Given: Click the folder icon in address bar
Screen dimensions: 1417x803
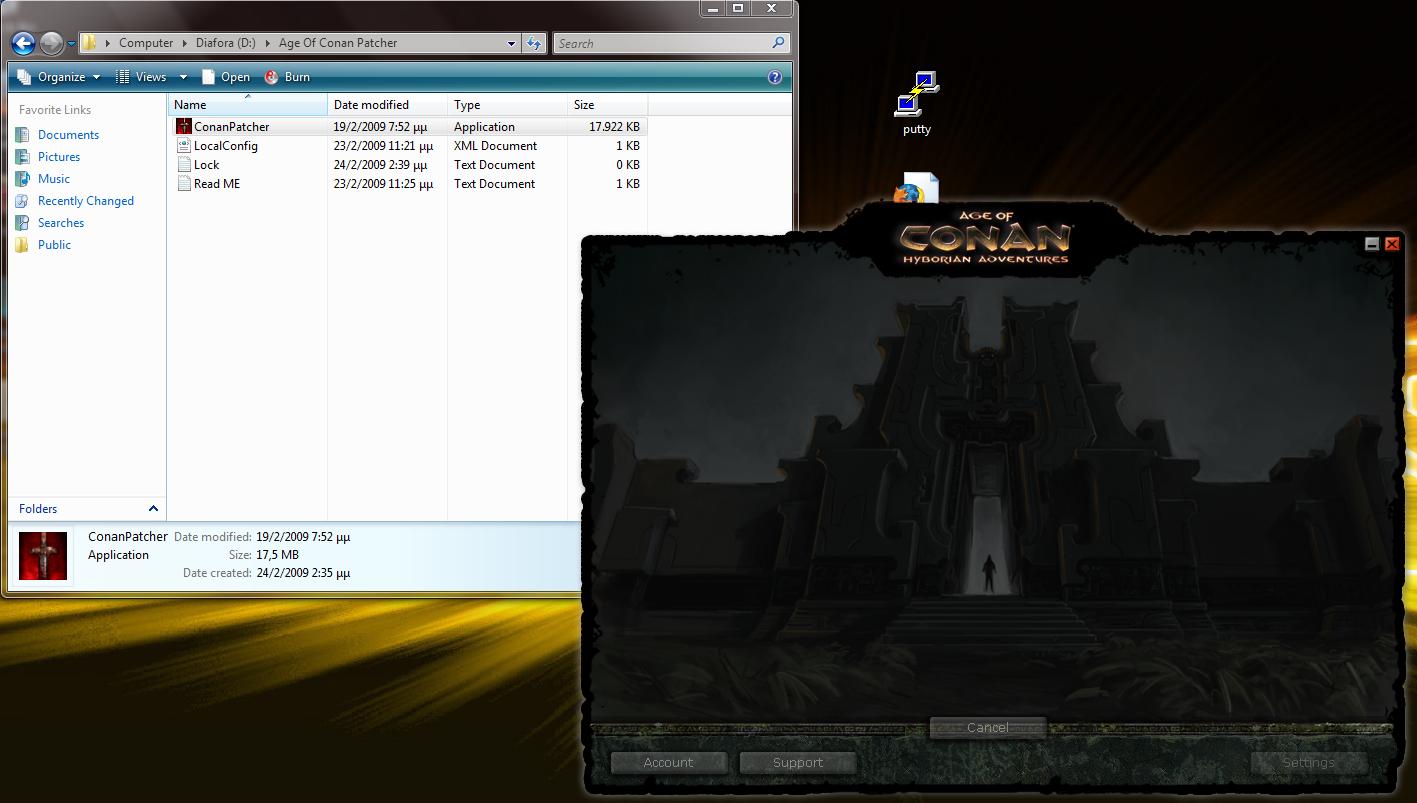Looking at the screenshot, I should (x=89, y=43).
